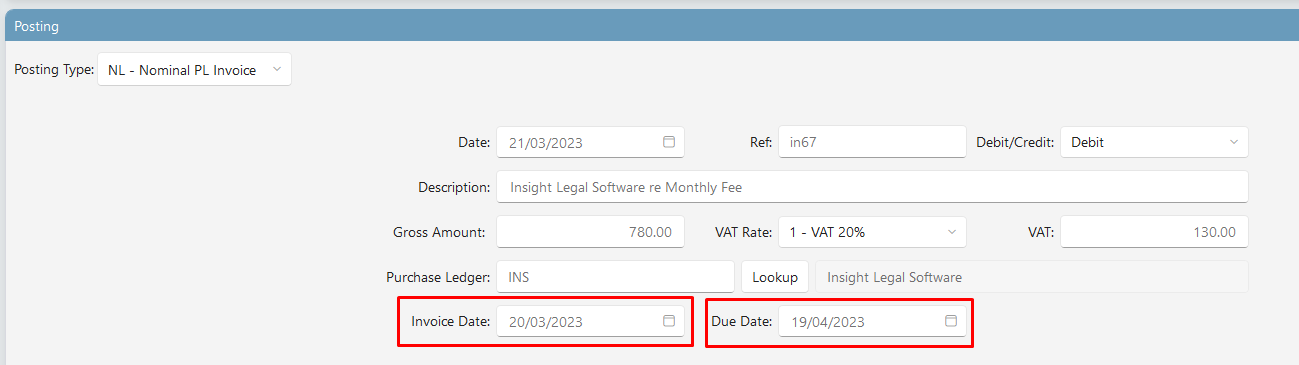The image size is (1299, 365).
Task: Open the Due Date calendar picker icon
Action: 951,321
